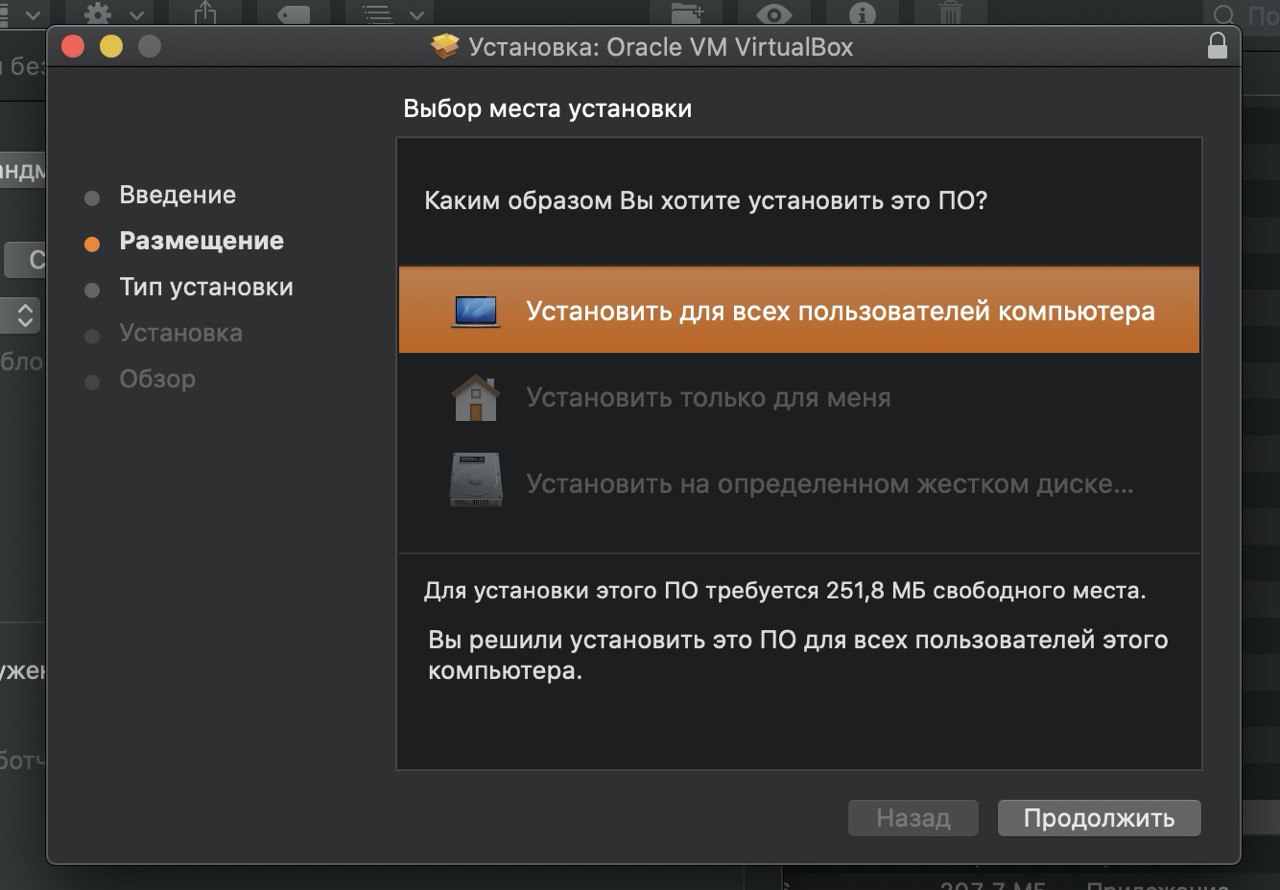Click question Каким образом Вы хотите установить
Viewport: 1280px width, 890px height.
coord(706,200)
